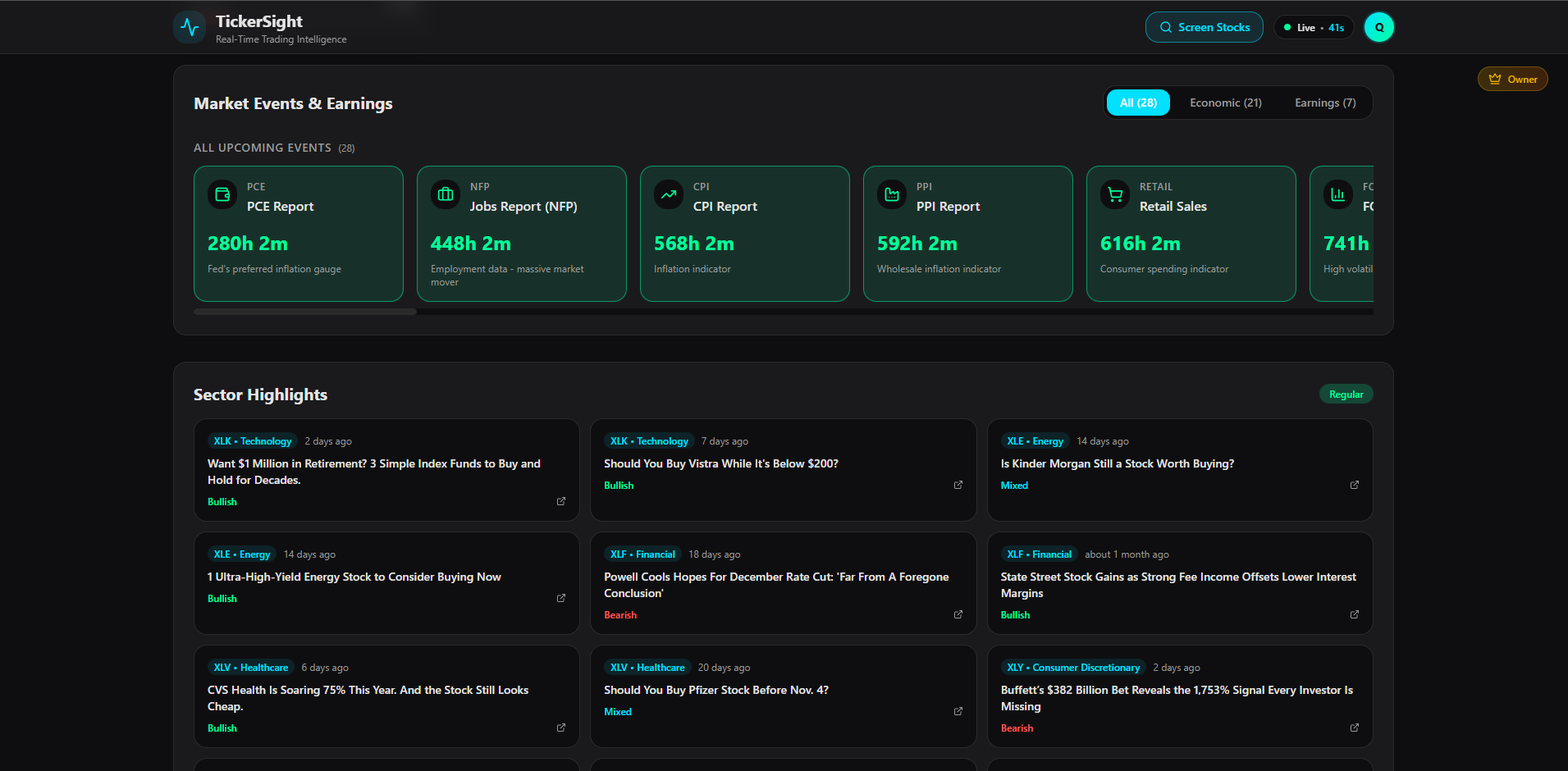
Task: Open 'Should You Buy Pfizer Stock' headline
Action: click(716, 690)
